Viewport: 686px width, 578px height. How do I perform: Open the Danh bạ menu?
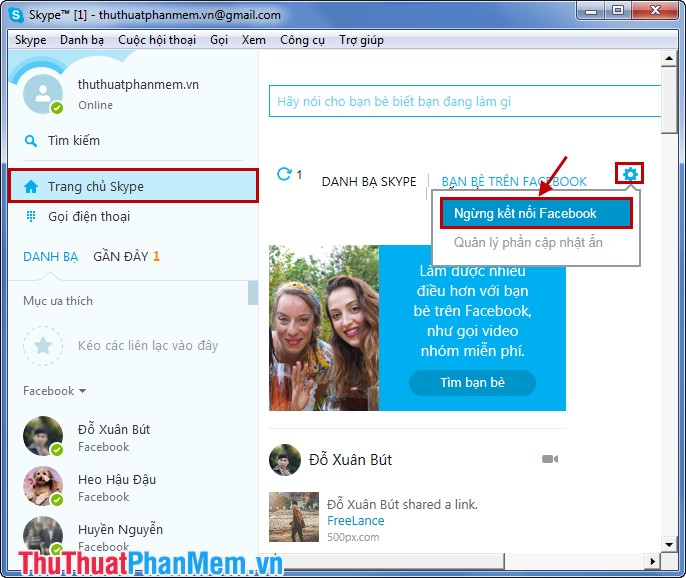pos(82,40)
